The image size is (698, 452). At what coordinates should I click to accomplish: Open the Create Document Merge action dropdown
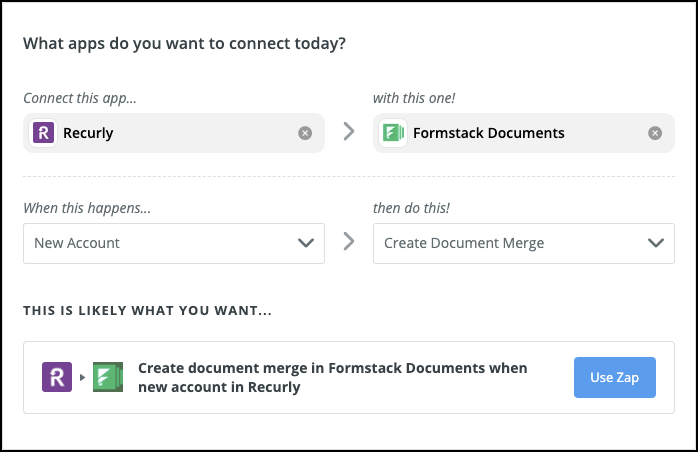click(x=510, y=243)
